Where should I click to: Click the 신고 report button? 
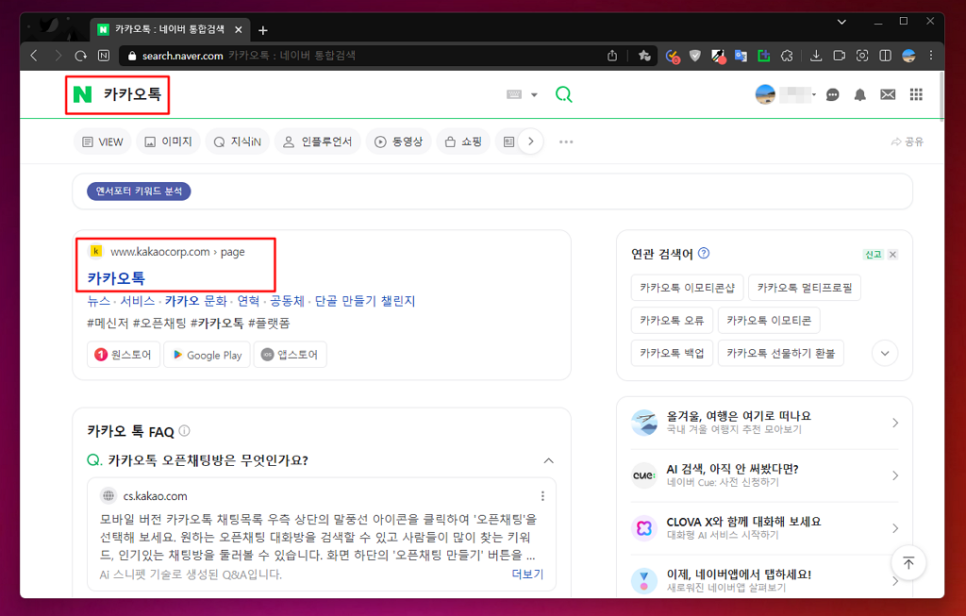coord(873,254)
